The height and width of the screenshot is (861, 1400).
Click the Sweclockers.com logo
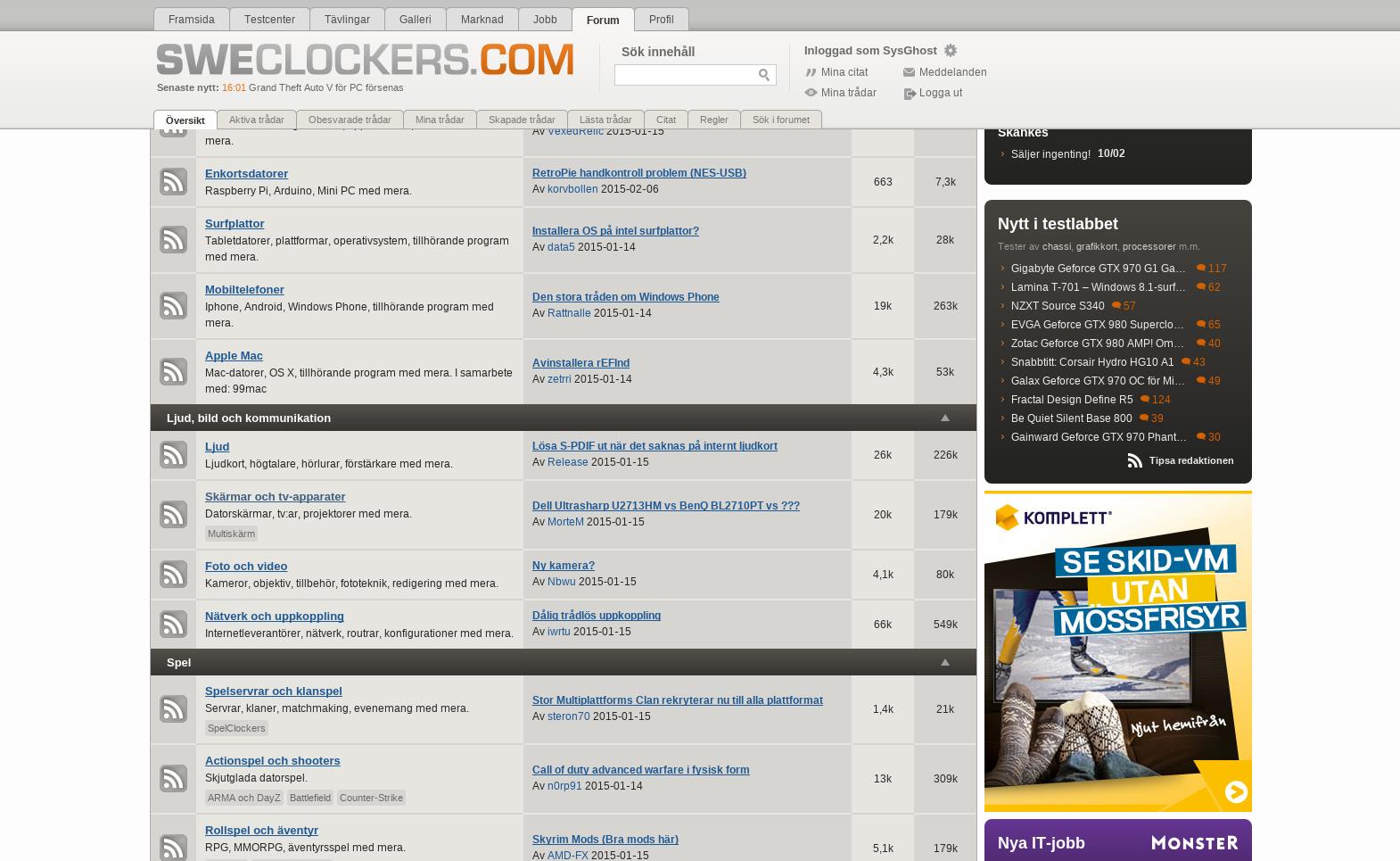pos(365,60)
